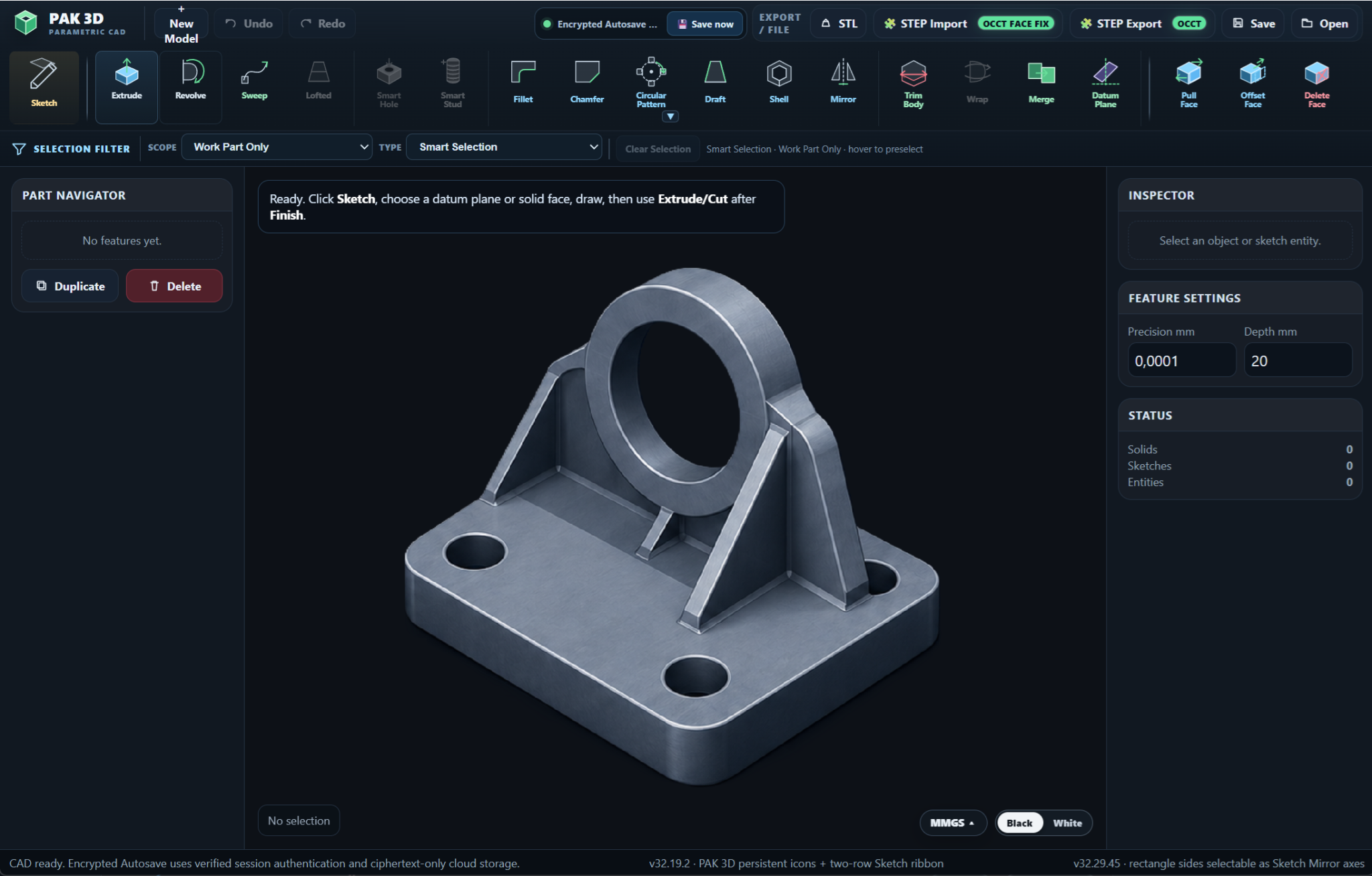Open the Shell tool
1372x876 pixels.
click(778, 83)
